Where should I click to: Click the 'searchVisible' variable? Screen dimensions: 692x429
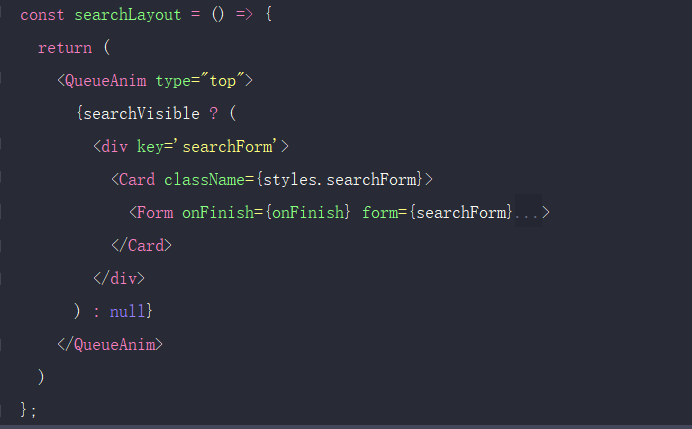point(141,114)
